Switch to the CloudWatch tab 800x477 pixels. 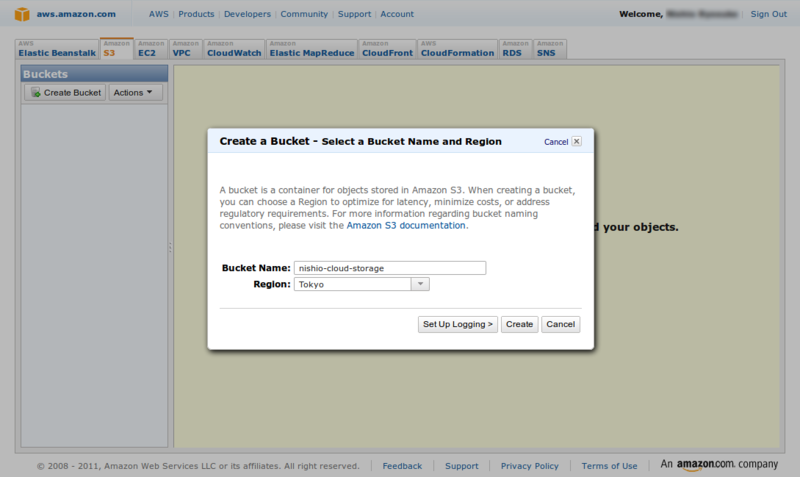234,49
